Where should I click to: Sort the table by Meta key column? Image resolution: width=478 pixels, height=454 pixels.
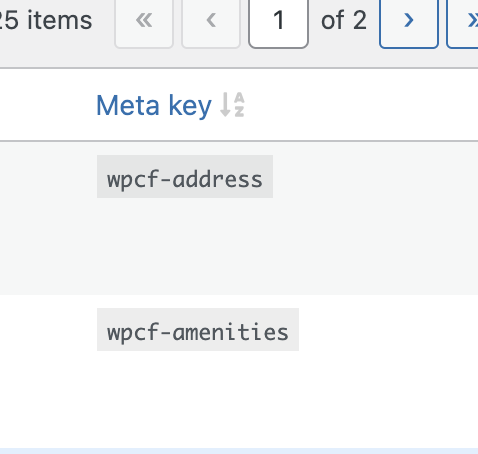pos(154,105)
